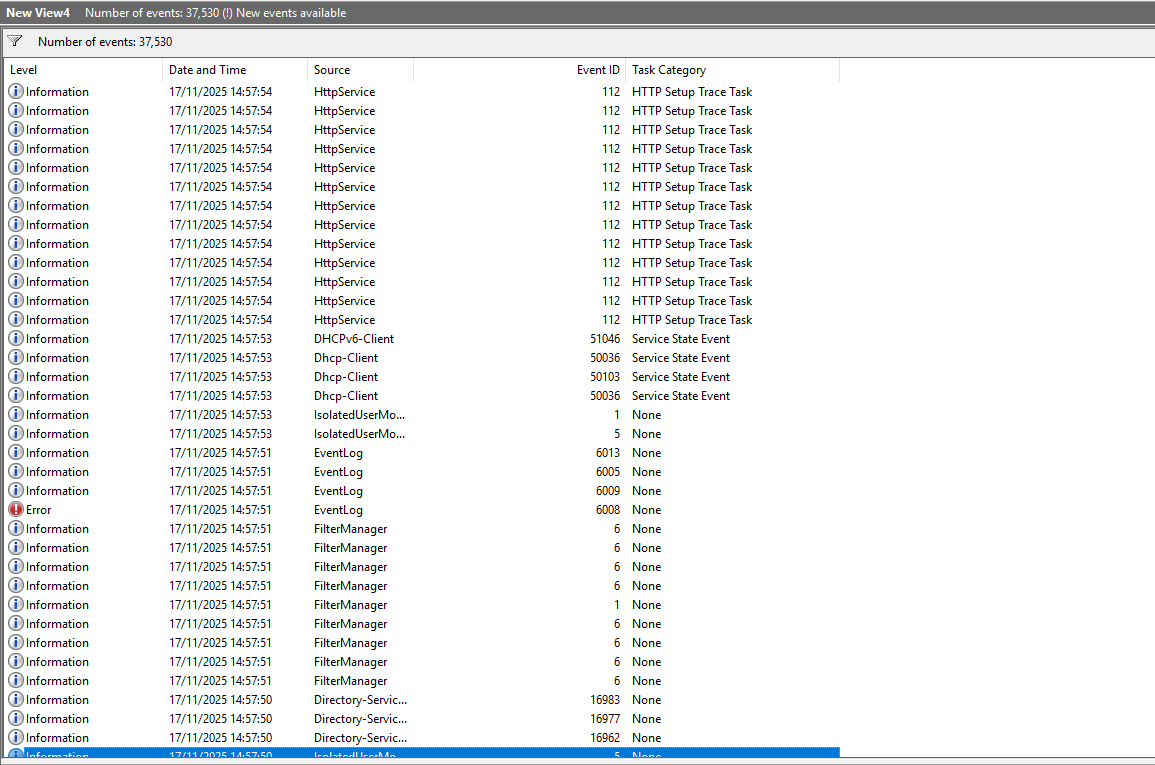Click Service State Event in the 50103 row

[681, 376]
